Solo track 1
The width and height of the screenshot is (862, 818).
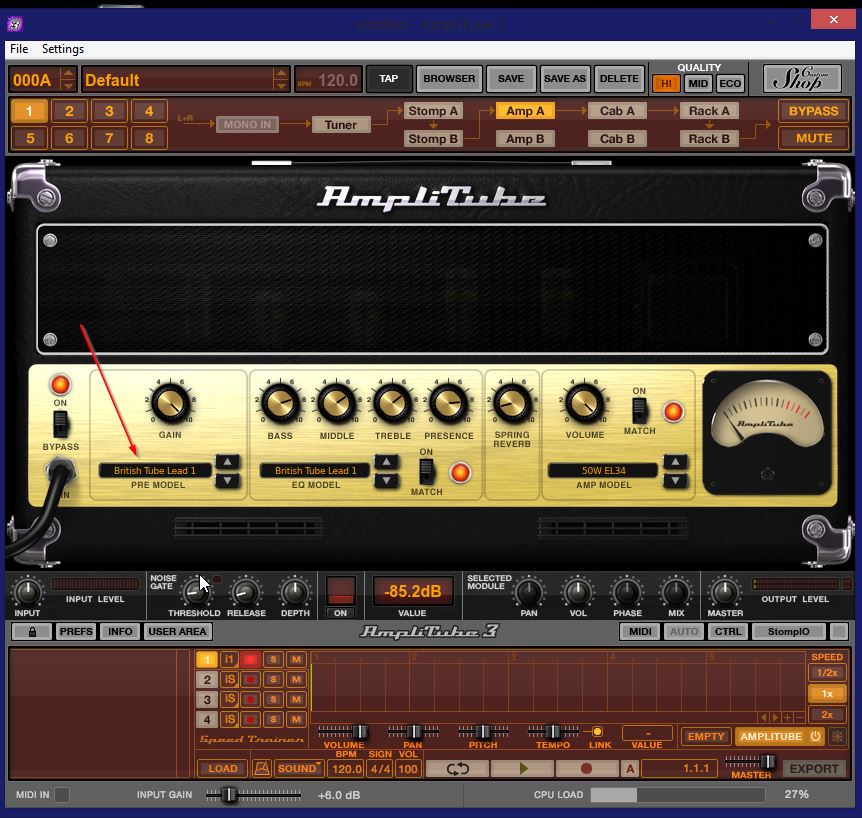point(273,659)
